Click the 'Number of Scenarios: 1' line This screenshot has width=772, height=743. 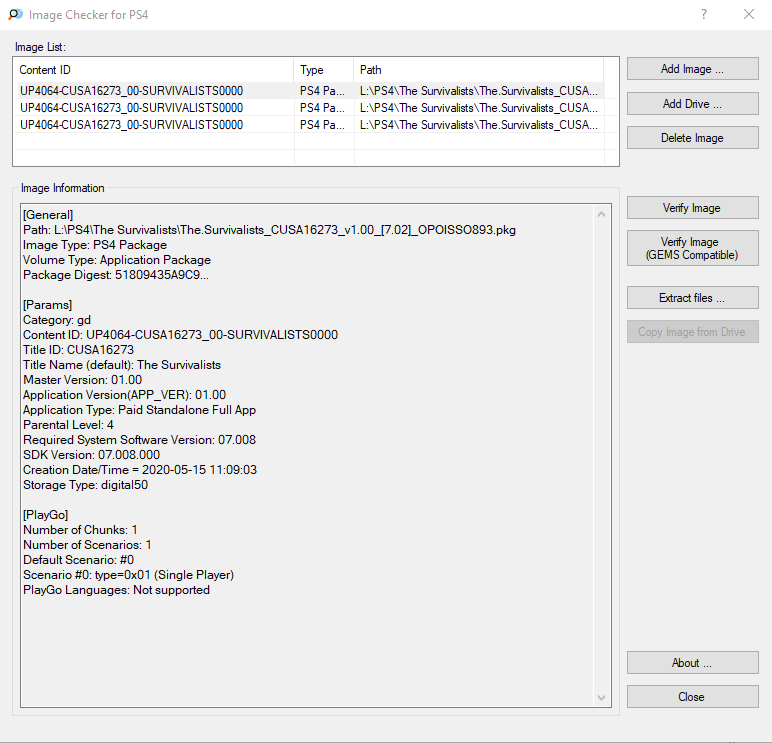click(87, 545)
